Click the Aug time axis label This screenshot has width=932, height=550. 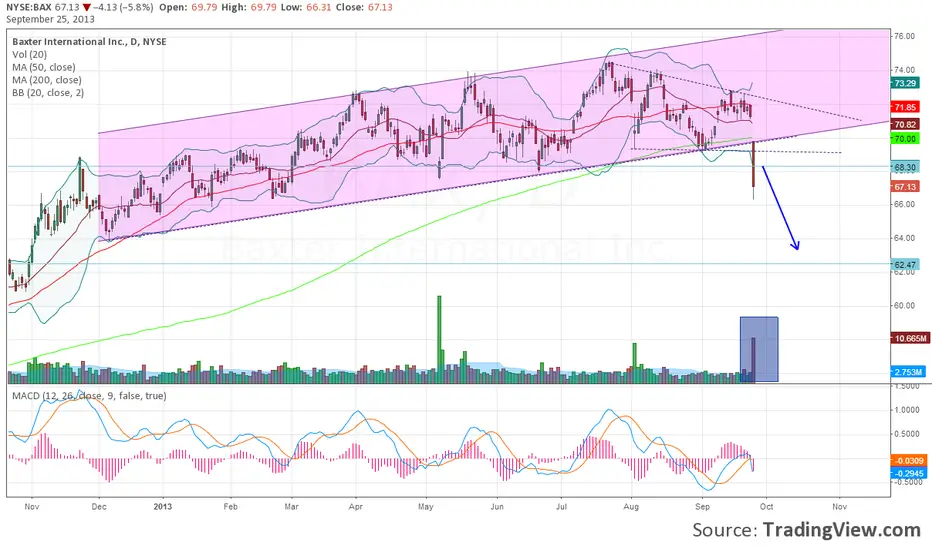point(631,507)
